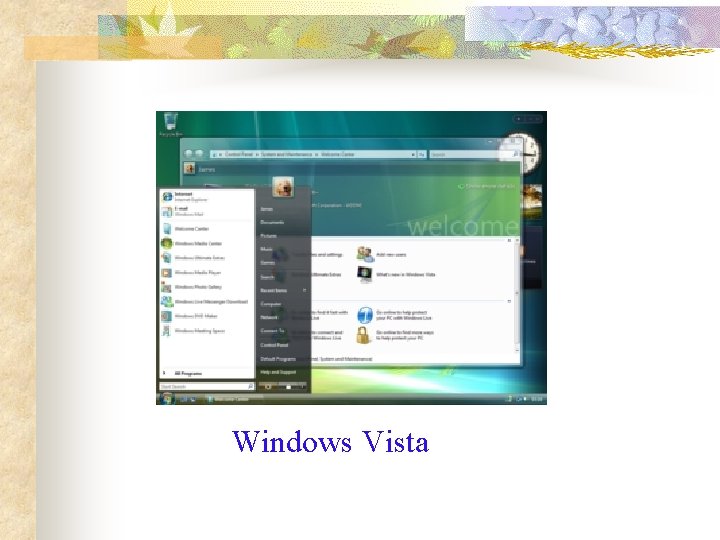Click What's new in Windows Vista icon
Screen dimensions: 720x540
(x=365, y=274)
